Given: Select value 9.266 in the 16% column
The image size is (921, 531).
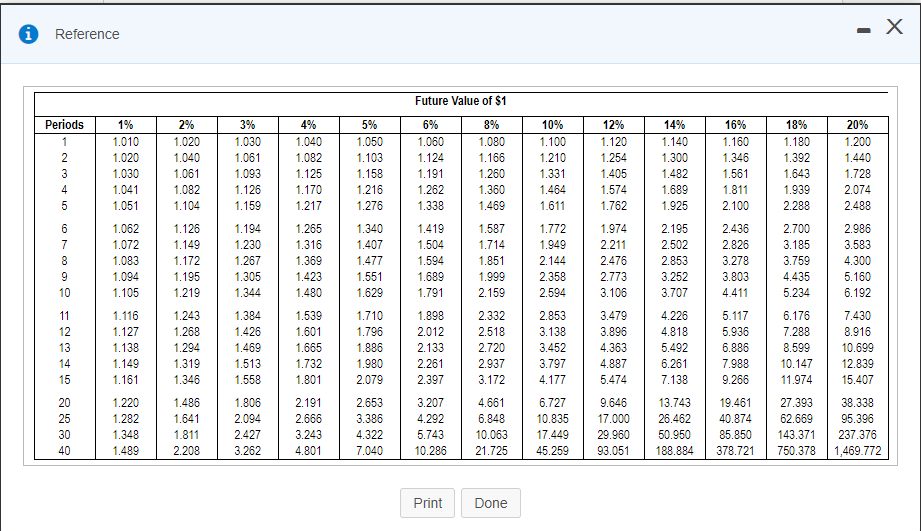Looking at the screenshot, I should [x=735, y=380].
